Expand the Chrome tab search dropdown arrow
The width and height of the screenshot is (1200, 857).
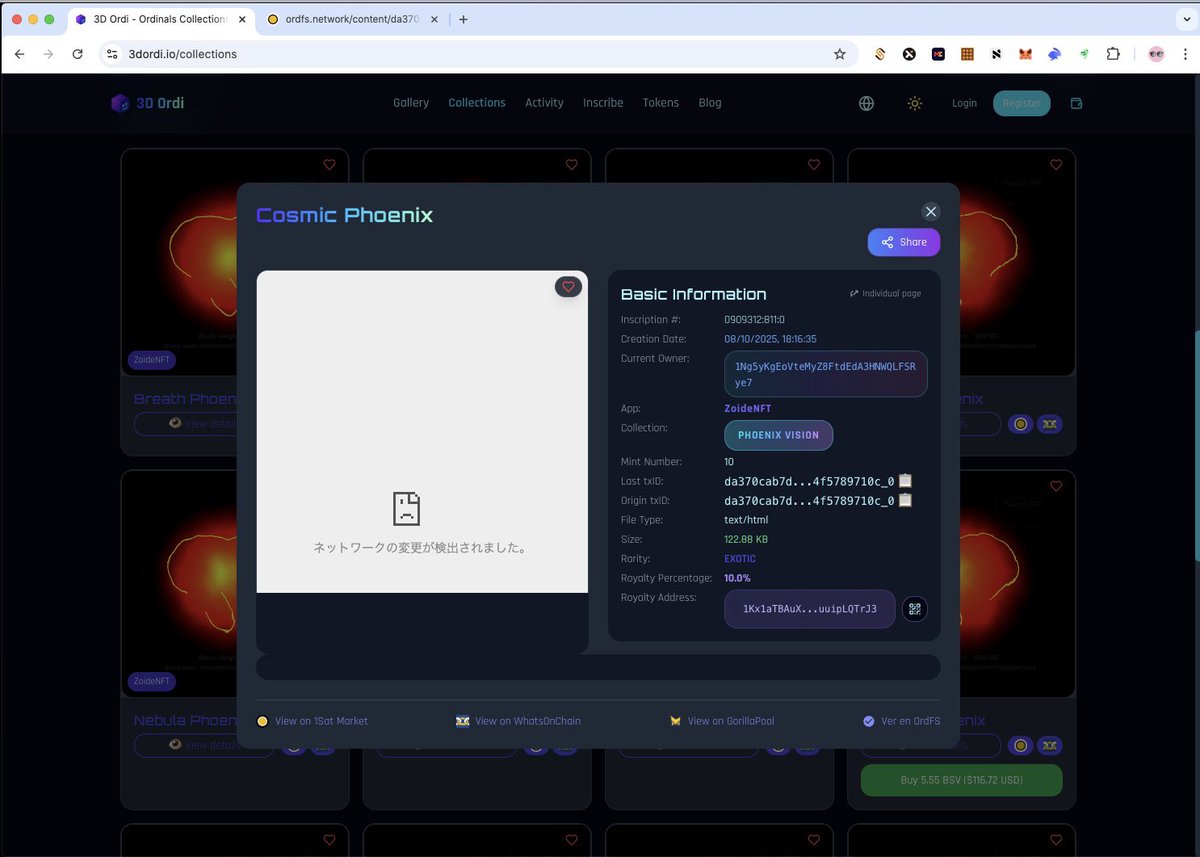click(x=1185, y=19)
